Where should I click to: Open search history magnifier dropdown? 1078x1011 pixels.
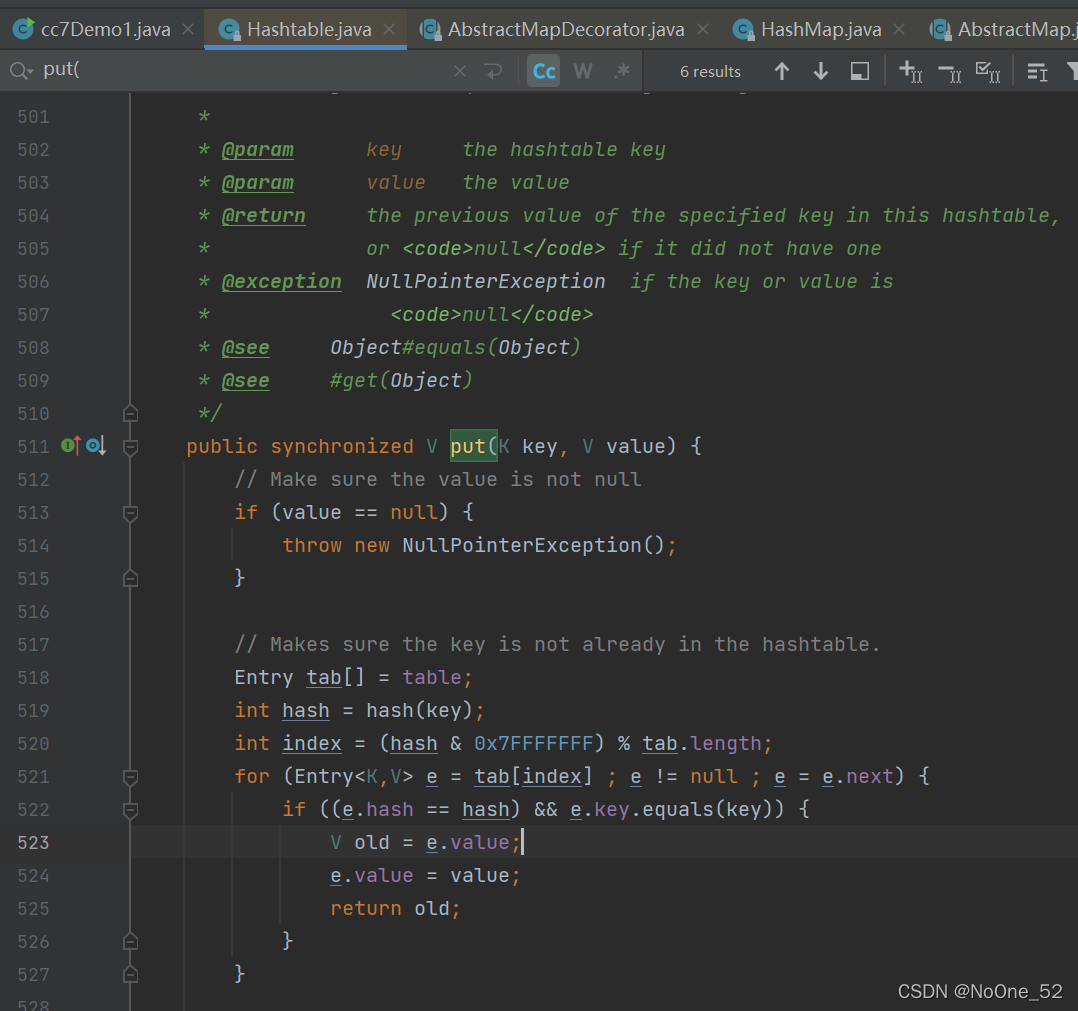point(21,71)
